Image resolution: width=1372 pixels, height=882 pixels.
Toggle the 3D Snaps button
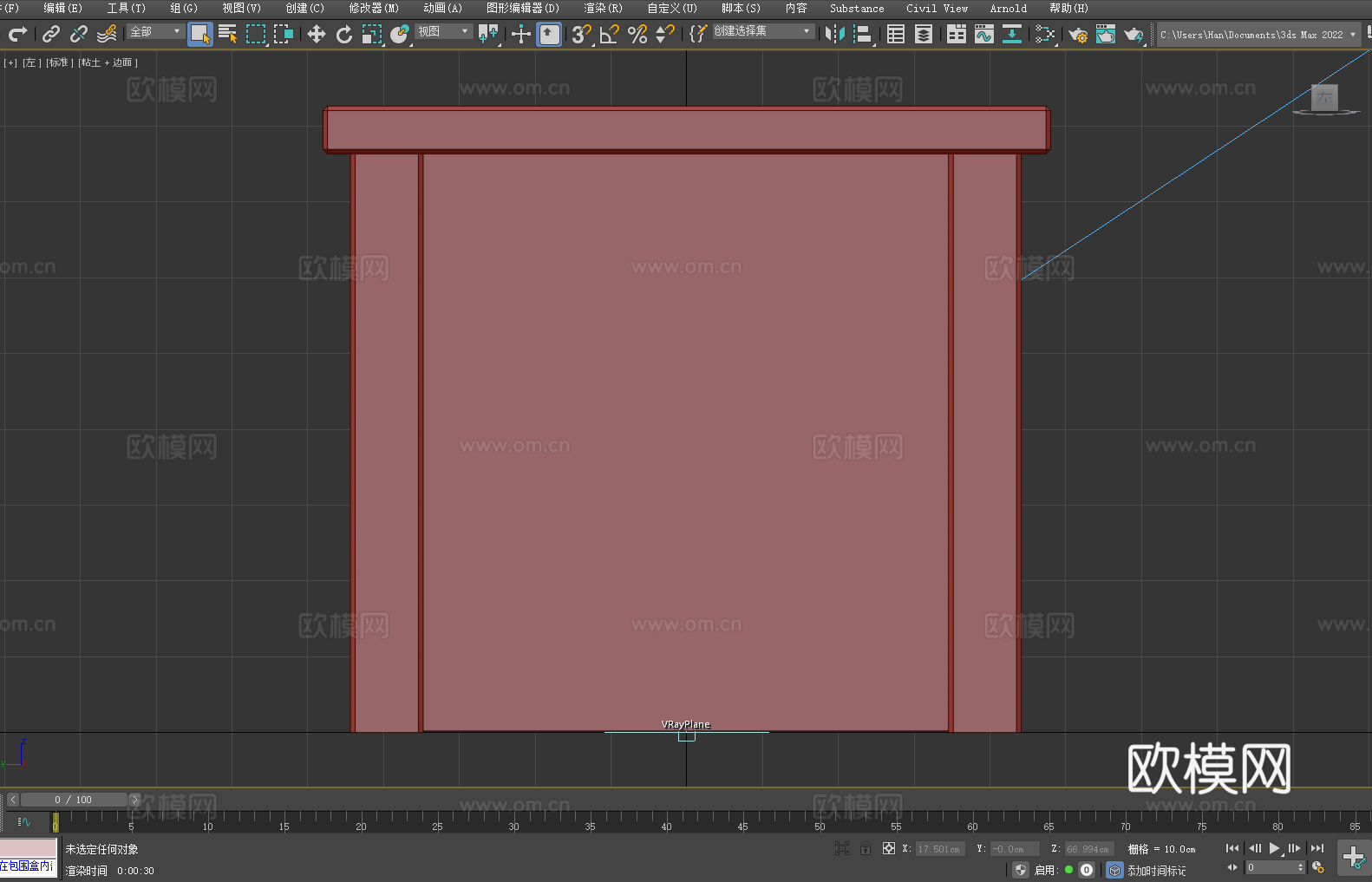coord(581,34)
